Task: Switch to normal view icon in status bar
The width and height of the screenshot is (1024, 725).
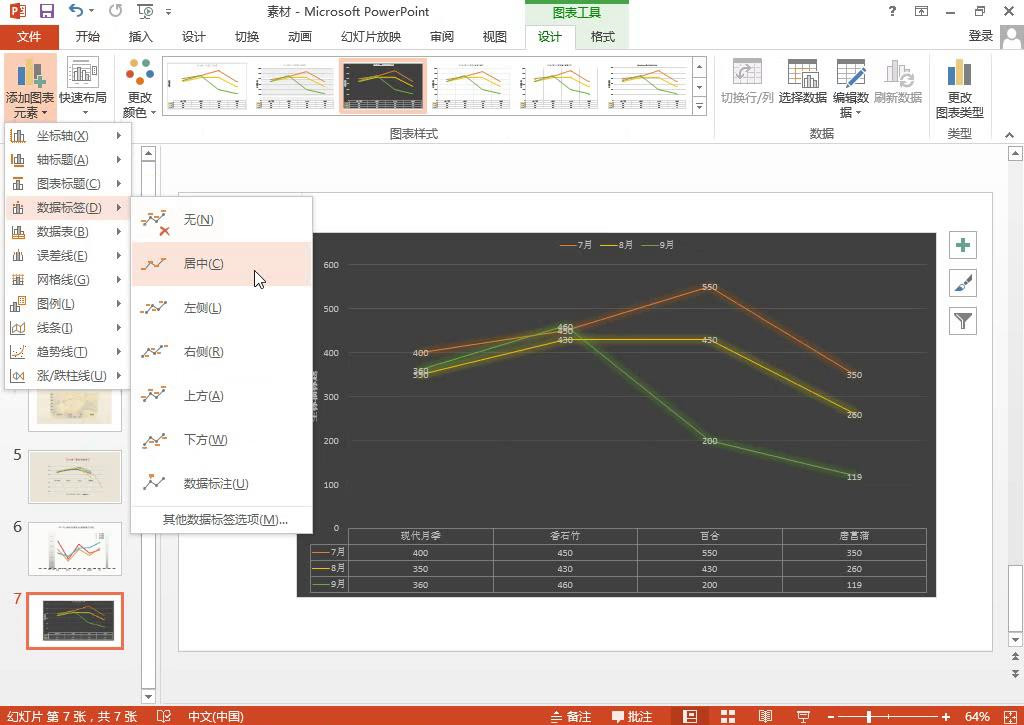Action: coord(690,717)
